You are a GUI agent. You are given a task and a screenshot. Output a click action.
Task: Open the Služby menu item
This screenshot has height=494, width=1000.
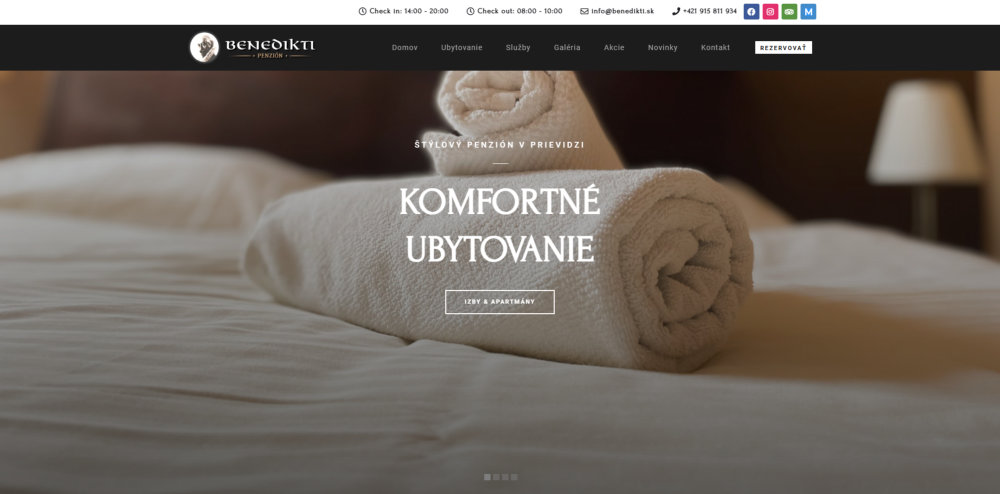(x=518, y=48)
